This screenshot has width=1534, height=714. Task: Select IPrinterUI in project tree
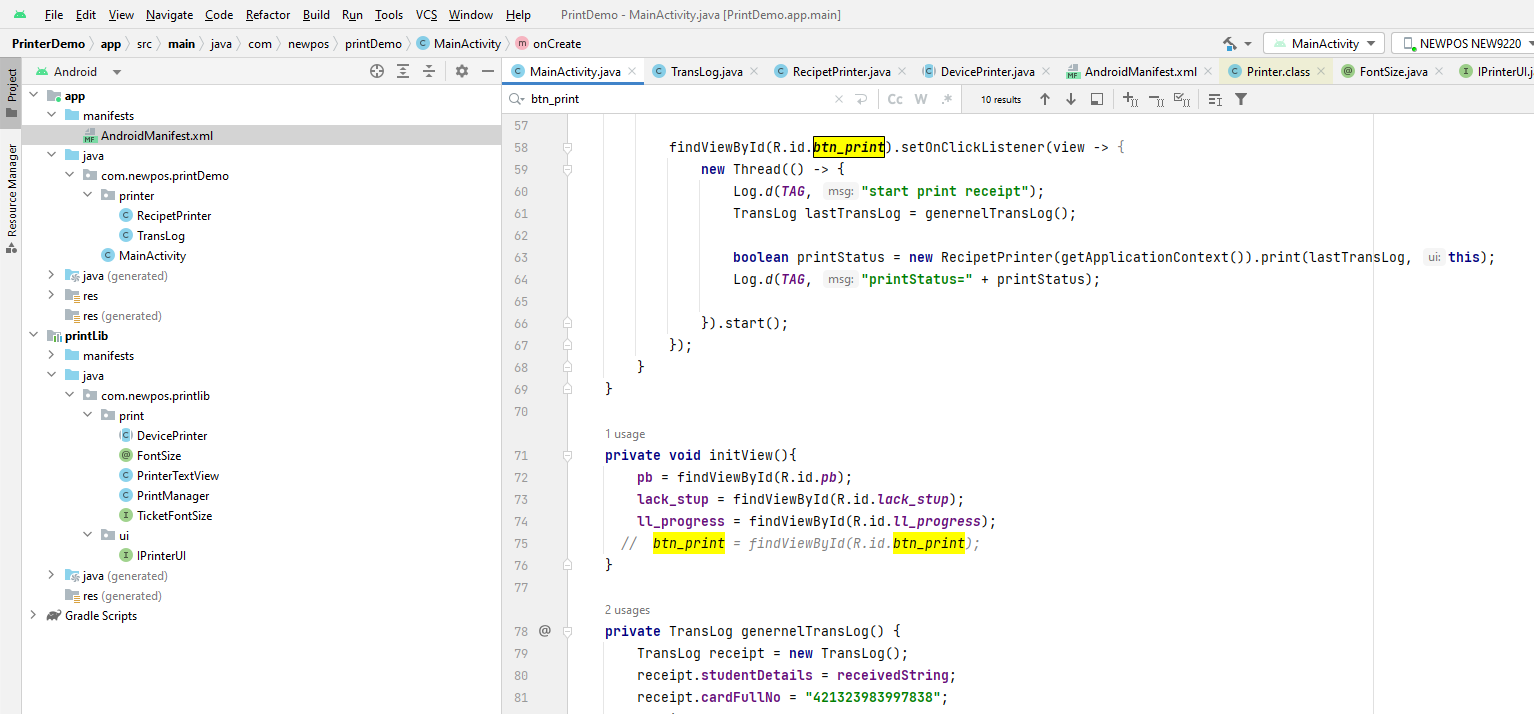click(152, 556)
